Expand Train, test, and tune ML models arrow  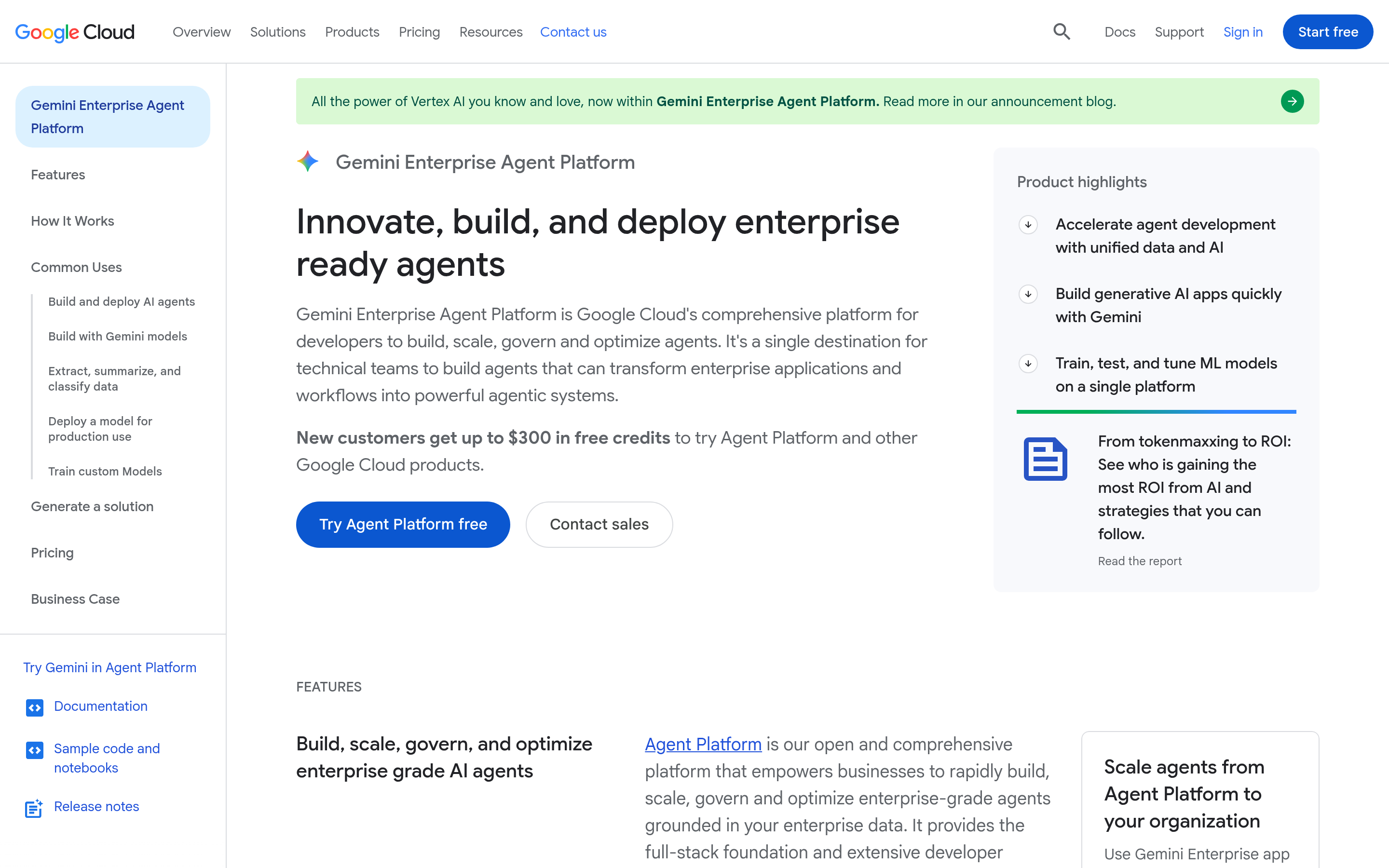(1028, 364)
